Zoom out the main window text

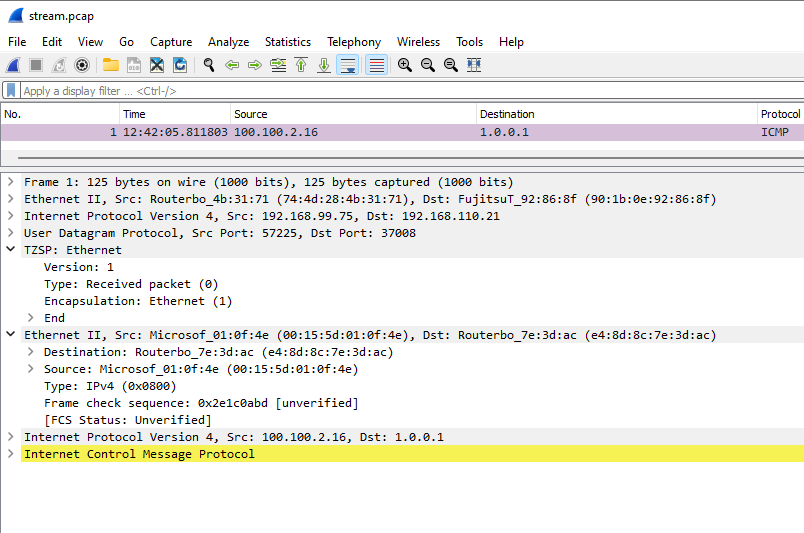tap(428, 65)
